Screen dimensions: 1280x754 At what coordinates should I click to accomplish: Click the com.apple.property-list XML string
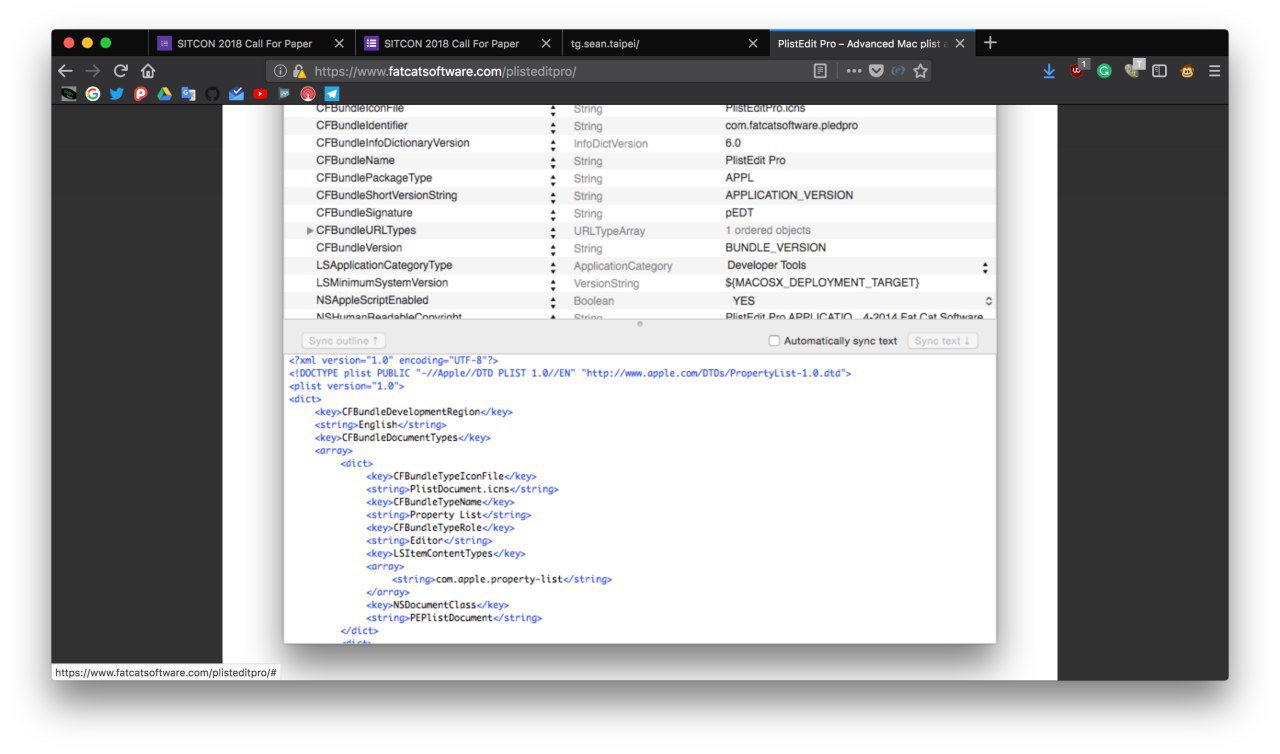[x=500, y=579]
